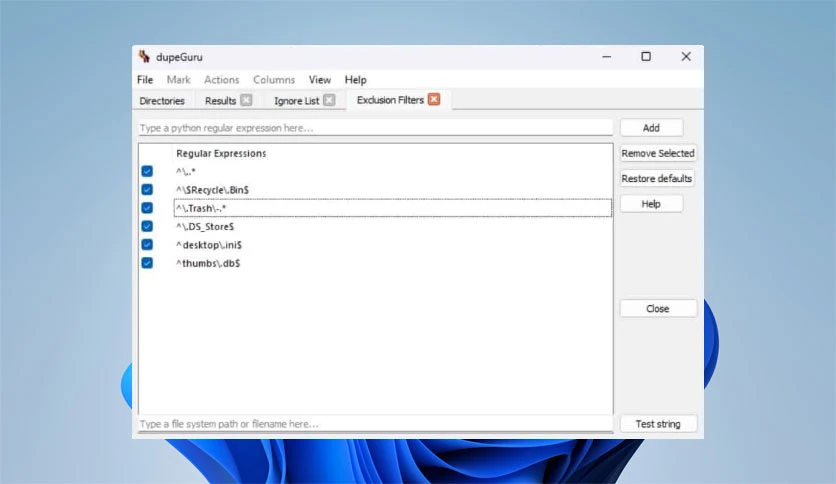Click the Help button beside the list

[x=651, y=204]
